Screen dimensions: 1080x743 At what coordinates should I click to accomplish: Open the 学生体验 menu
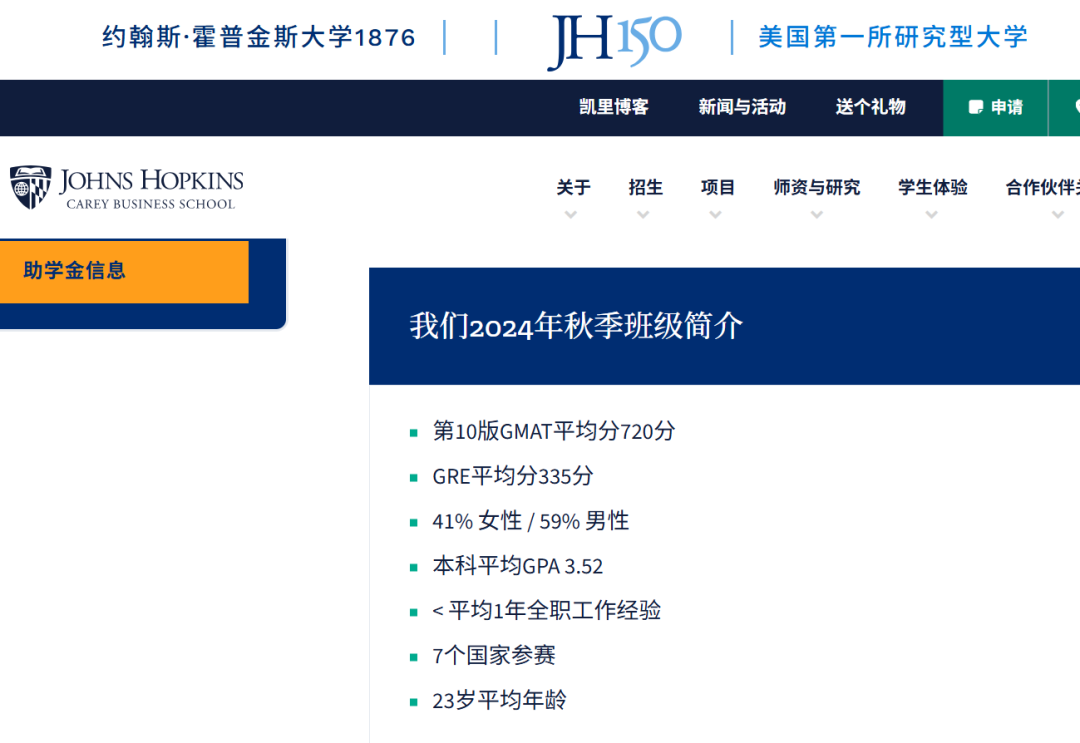[x=933, y=187]
